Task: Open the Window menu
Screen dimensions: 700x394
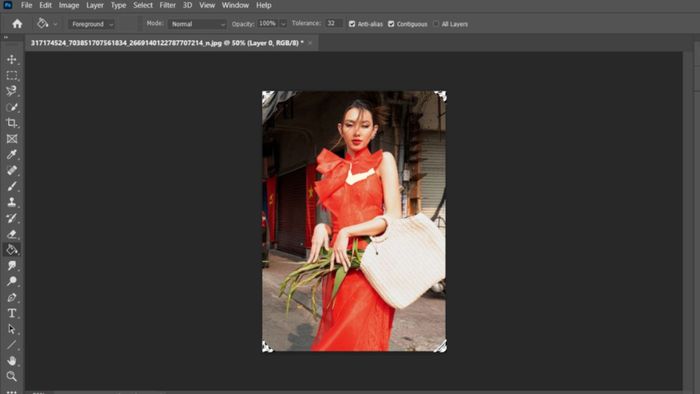Action: click(235, 5)
